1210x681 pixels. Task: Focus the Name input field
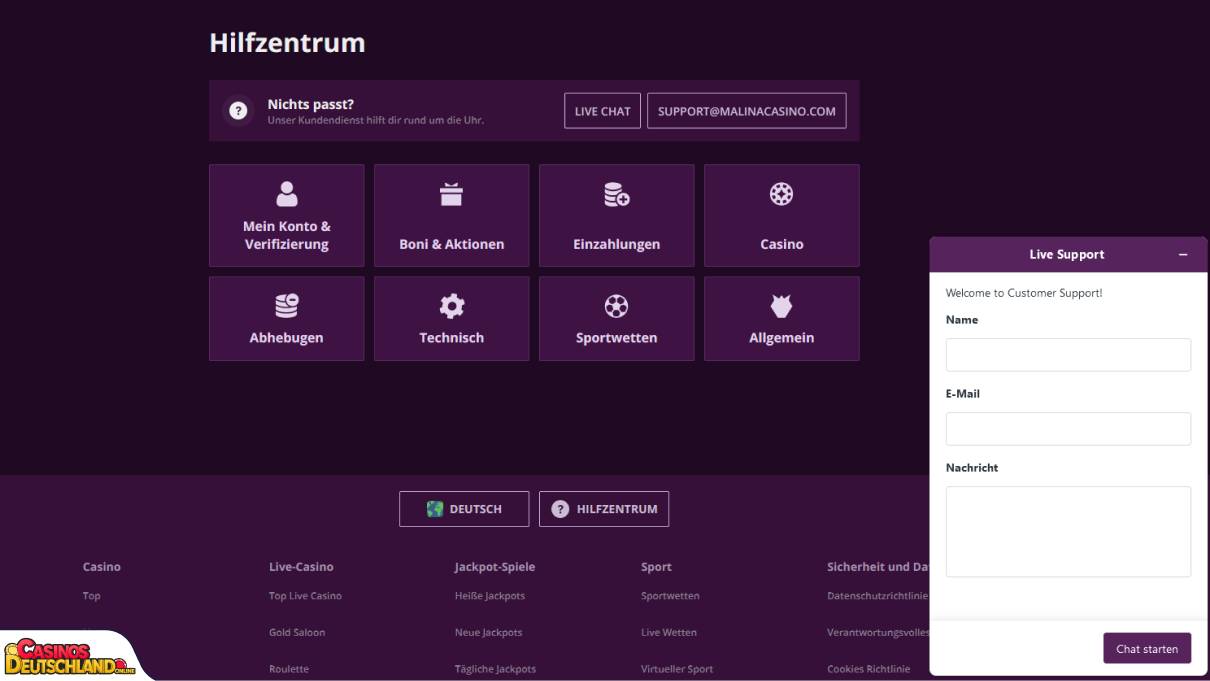tap(1068, 355)
